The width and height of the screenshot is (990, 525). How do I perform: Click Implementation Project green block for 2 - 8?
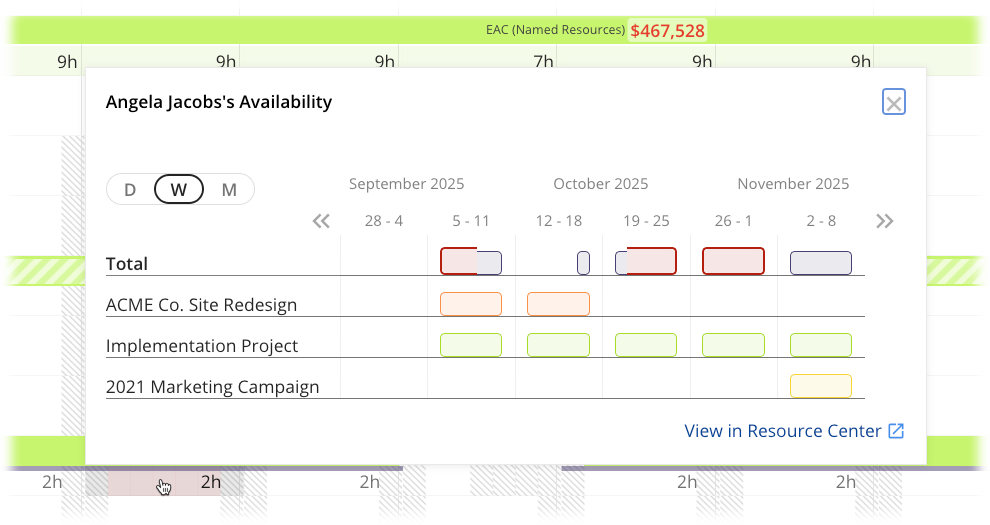[x=821, y=345]
